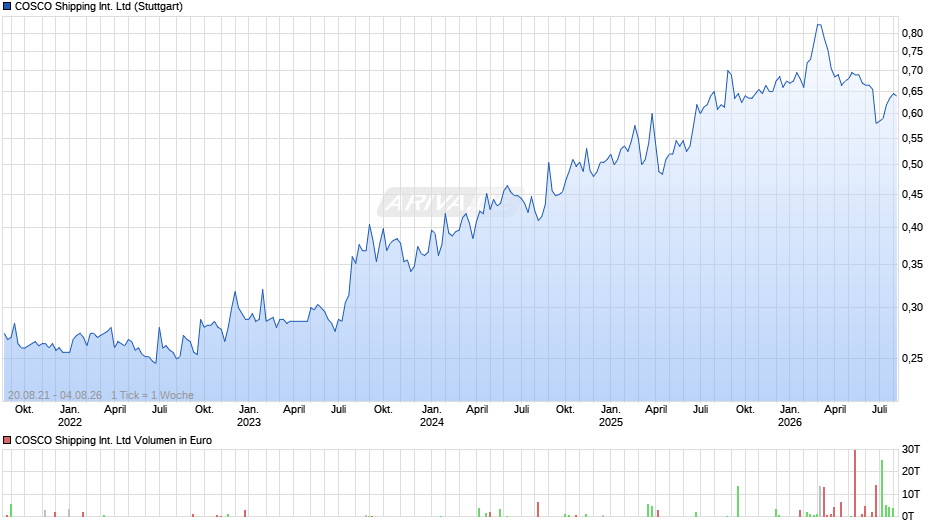The width and height of the screenshot is (940, 526).
Task: Click the date range text 20.08.21 - 04.08.26
Action: click(x=55, y=395)
